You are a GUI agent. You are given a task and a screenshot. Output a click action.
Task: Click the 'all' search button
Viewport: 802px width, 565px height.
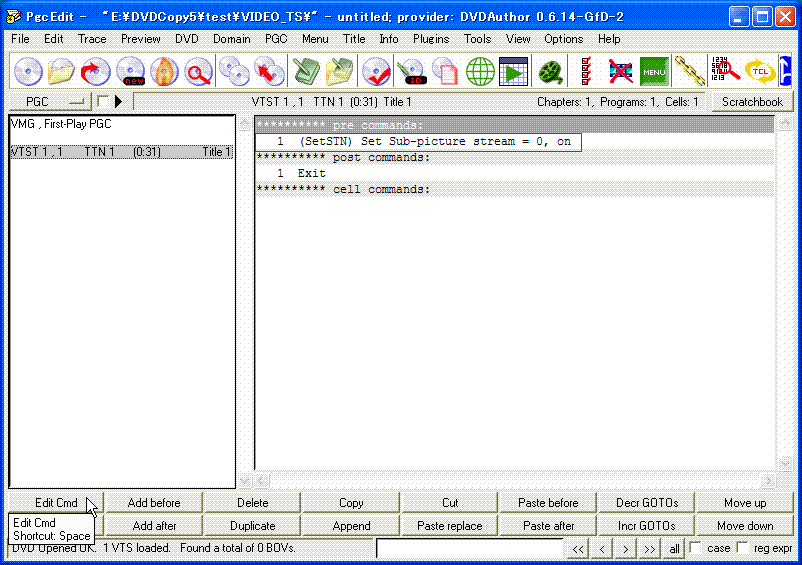pyautogui.click(x=674, y=549)
